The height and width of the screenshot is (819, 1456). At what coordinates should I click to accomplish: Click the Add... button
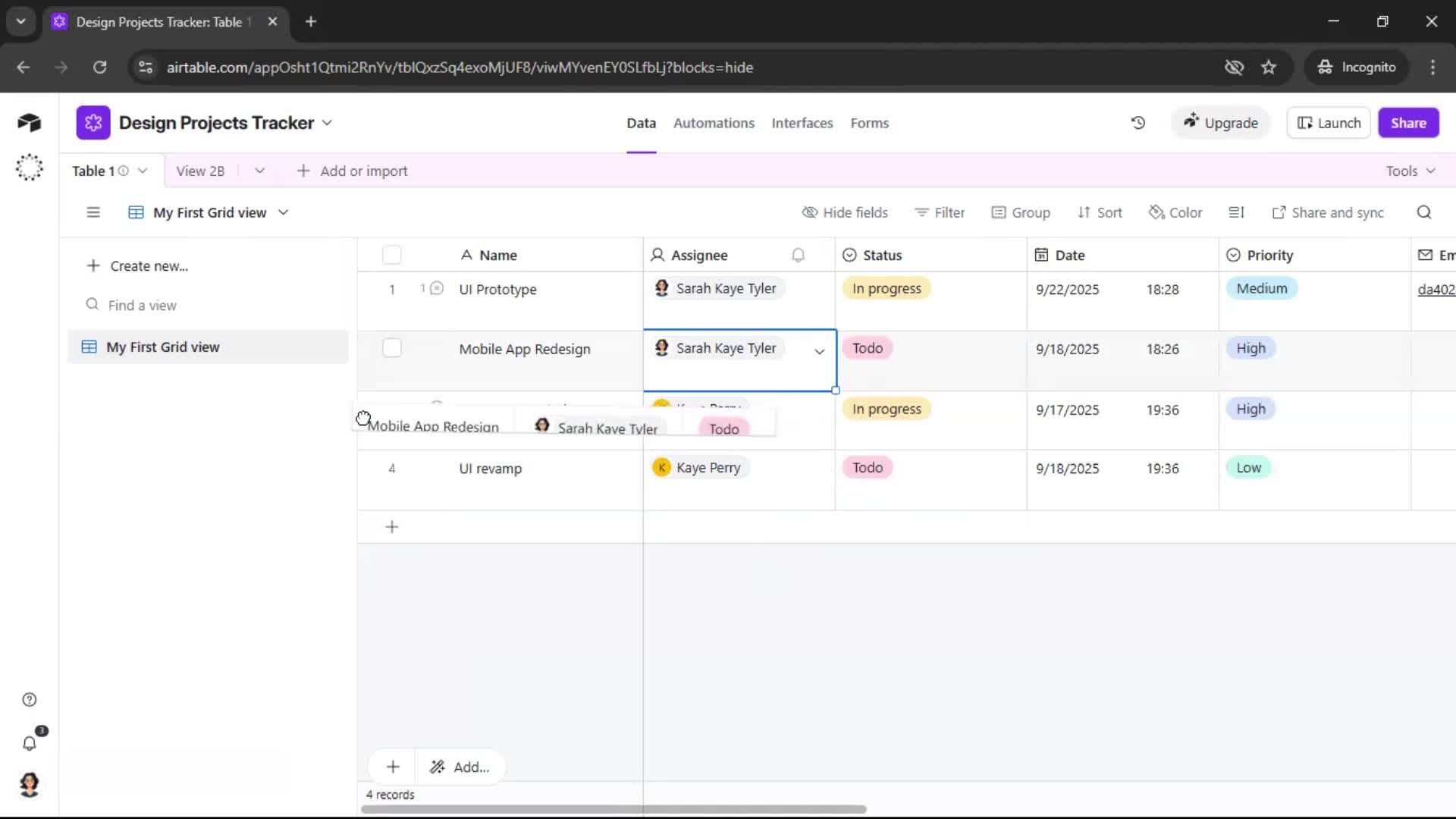coord(460,767)
